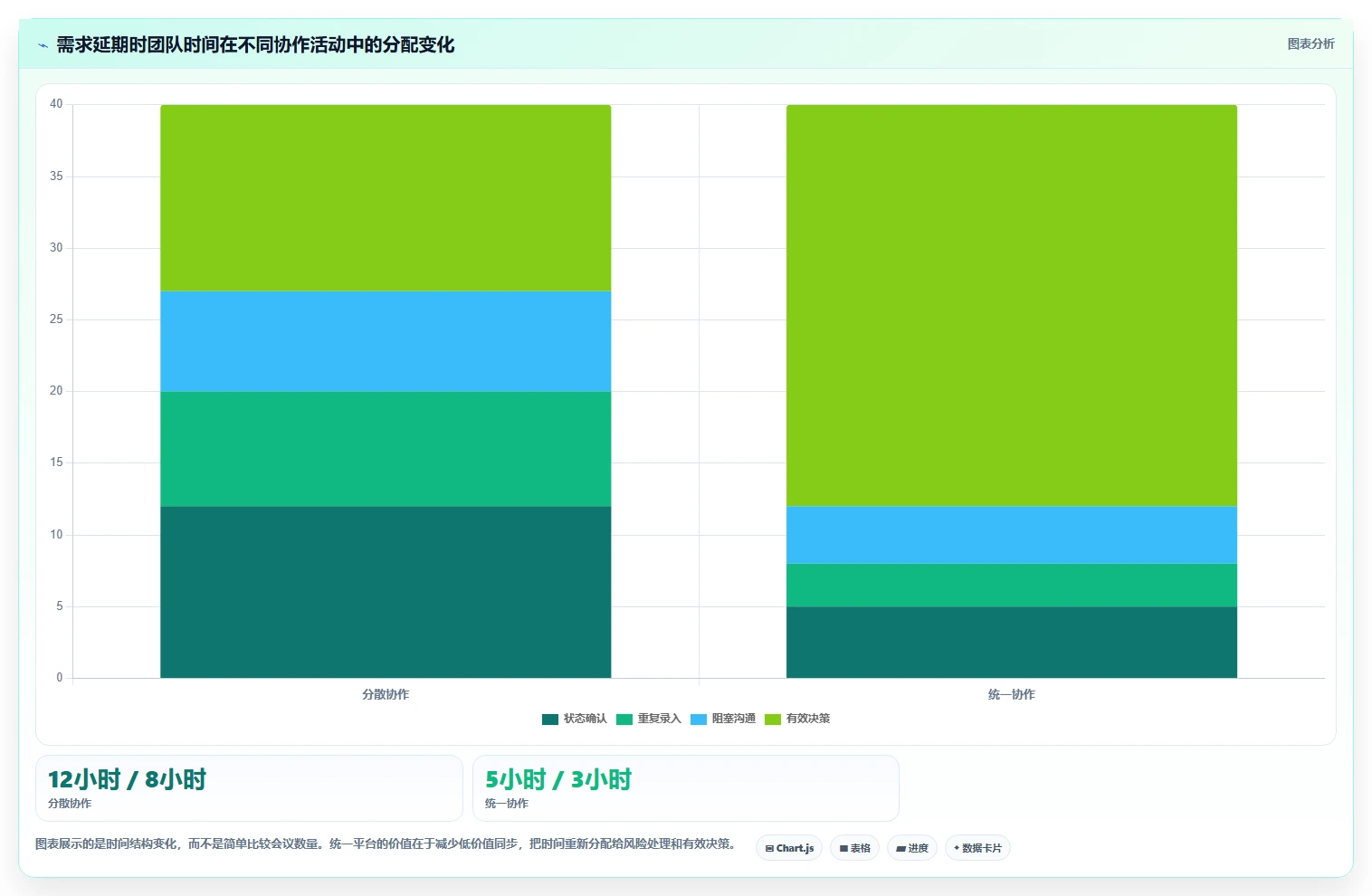The image size is (1372, 896).
Task: Select the 数据卡片 tag
Action: (x=977, y=848)
